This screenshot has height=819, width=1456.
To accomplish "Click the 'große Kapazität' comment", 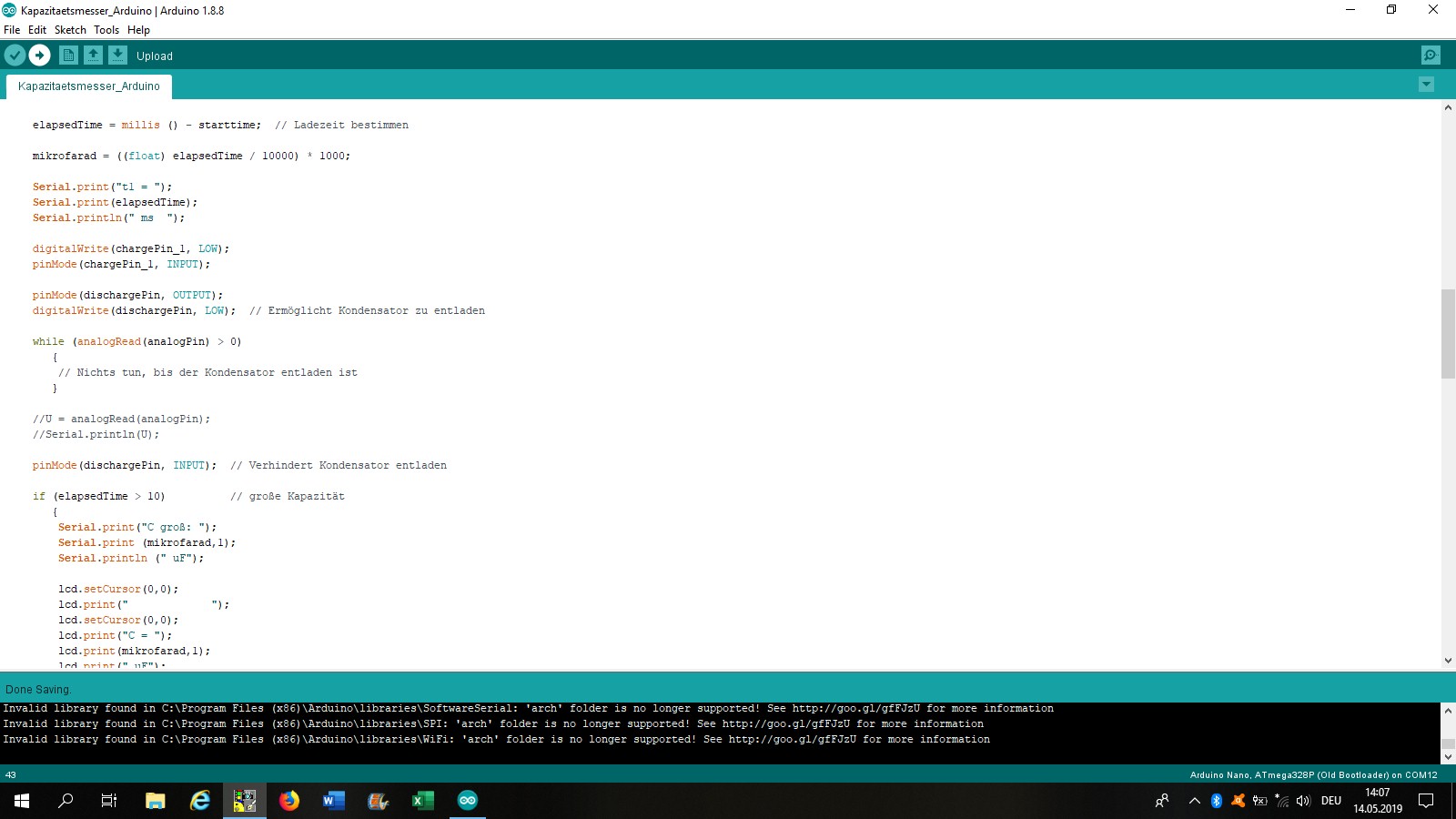I will 297,497.
